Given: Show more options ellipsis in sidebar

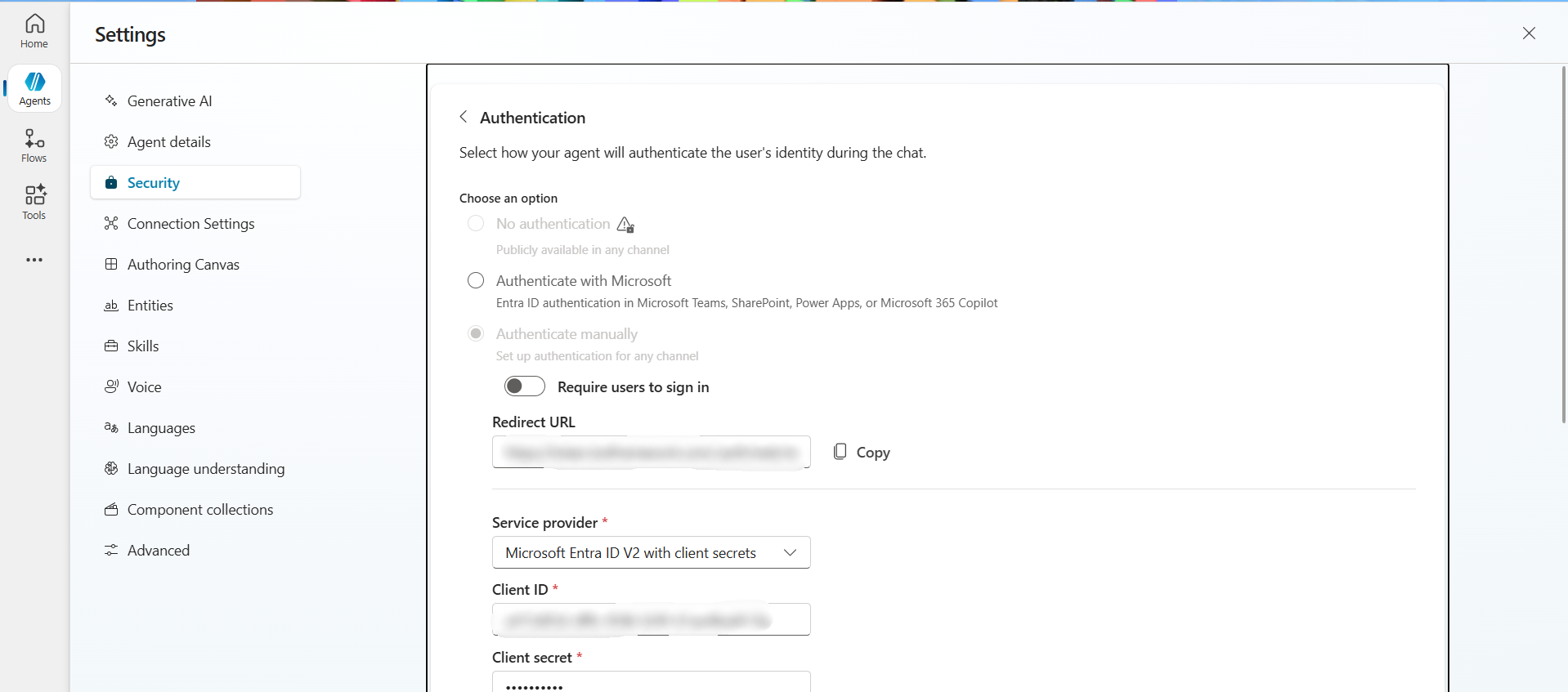Looking at the screenshot, I should 34,260.
